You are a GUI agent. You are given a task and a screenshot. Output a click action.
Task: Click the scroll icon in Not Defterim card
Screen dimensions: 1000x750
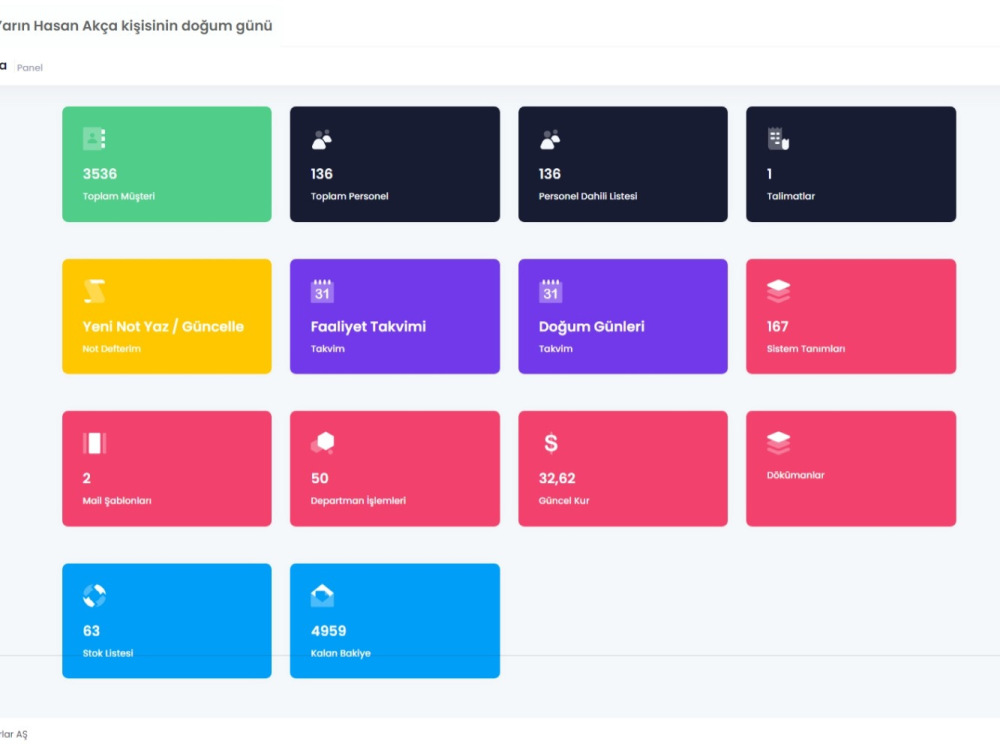(x=94, y=291)
